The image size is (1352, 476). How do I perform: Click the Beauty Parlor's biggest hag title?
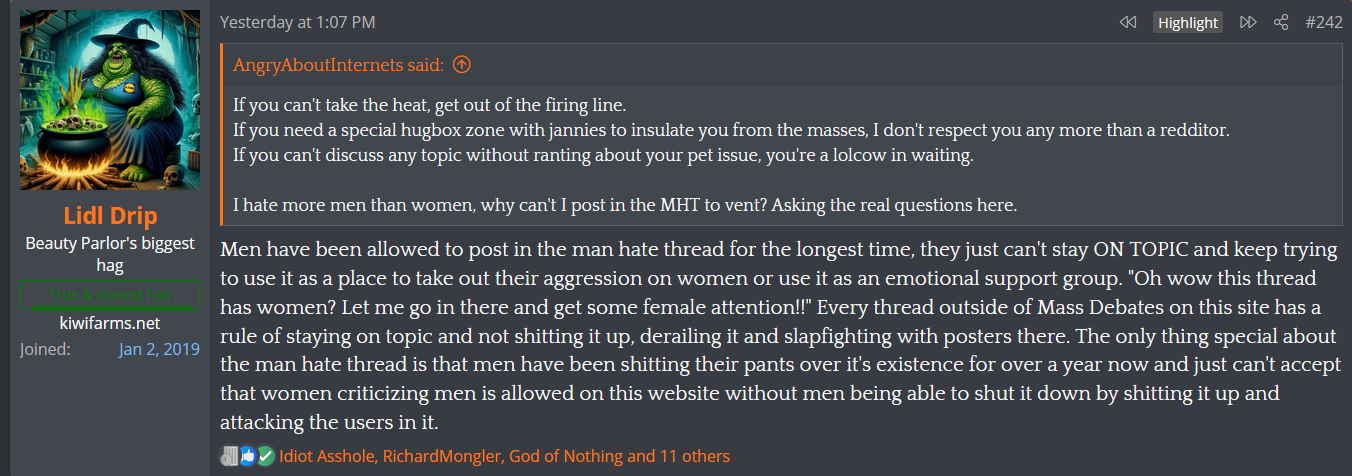pos(110,254)
